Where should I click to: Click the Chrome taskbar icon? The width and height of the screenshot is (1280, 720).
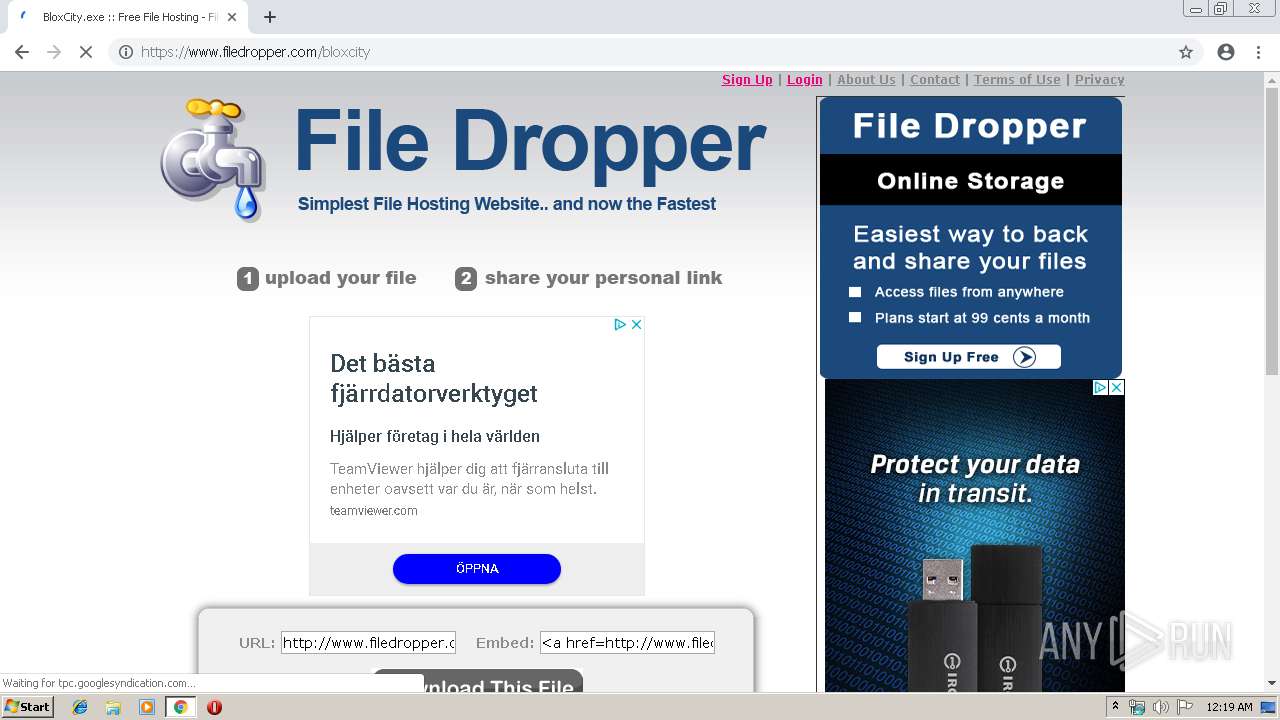pos(181,707)
